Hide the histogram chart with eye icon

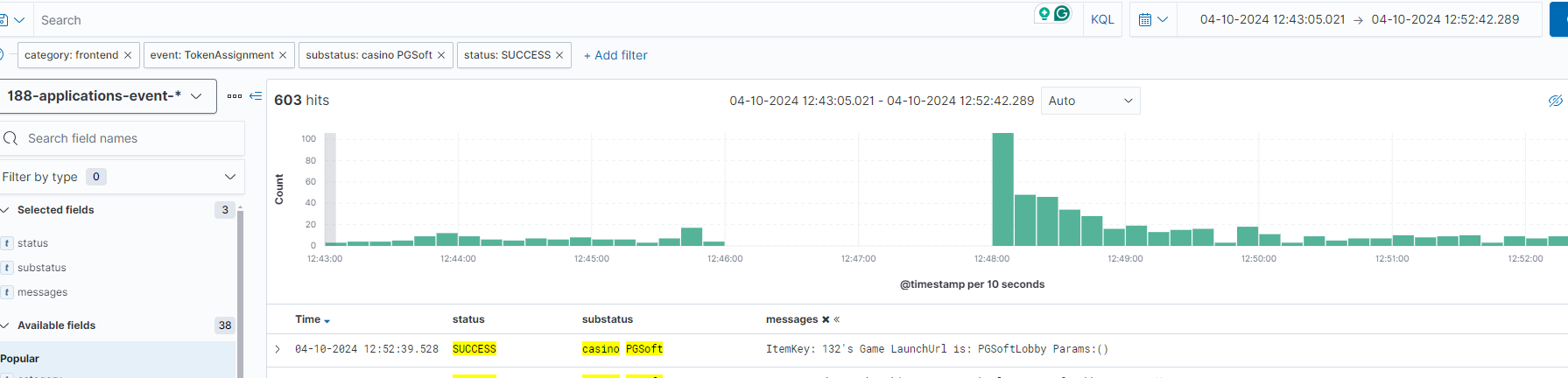(1555, 101)
